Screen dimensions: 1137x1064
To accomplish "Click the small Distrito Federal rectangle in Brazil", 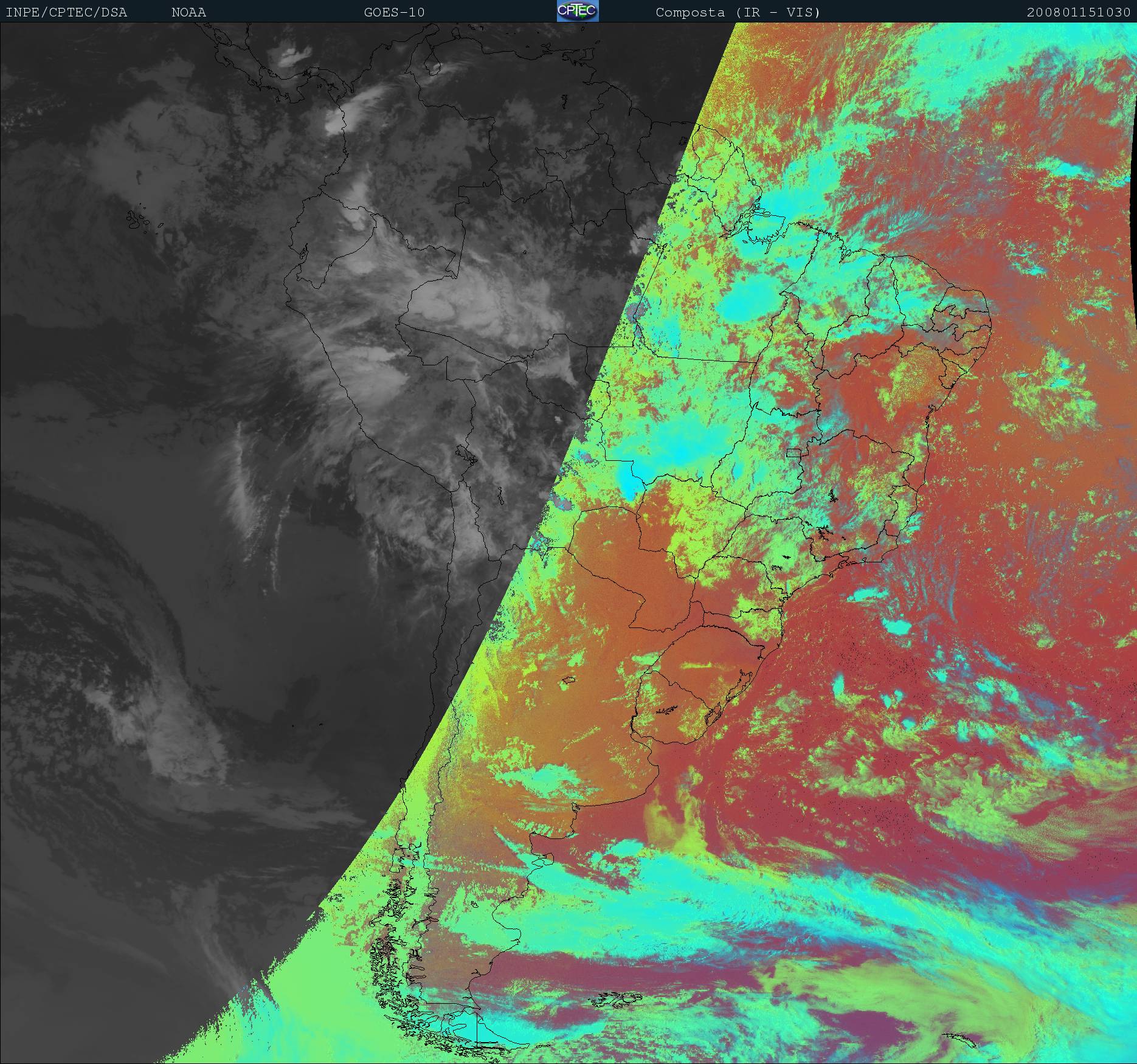I will pos(794,452).
